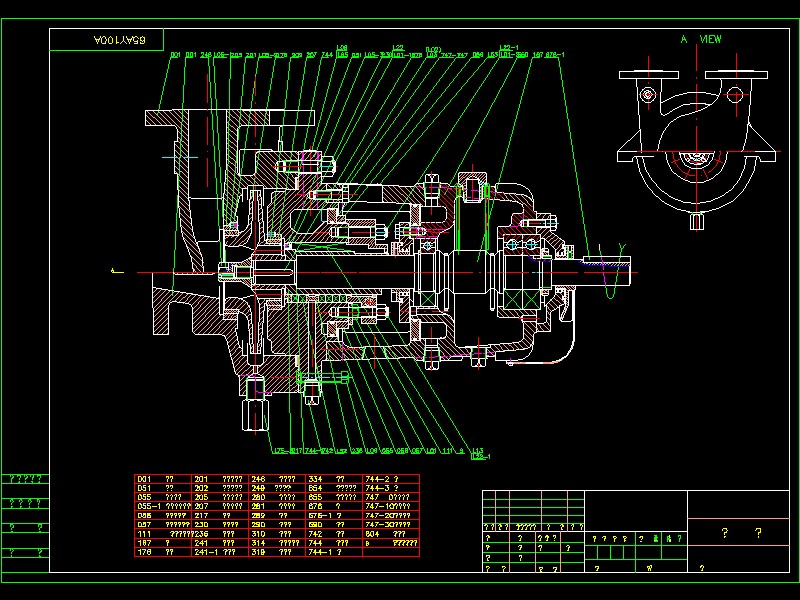800x600 pixels.
Task: Click the 878-1 callout label at top right
Action: coord(555,55)
